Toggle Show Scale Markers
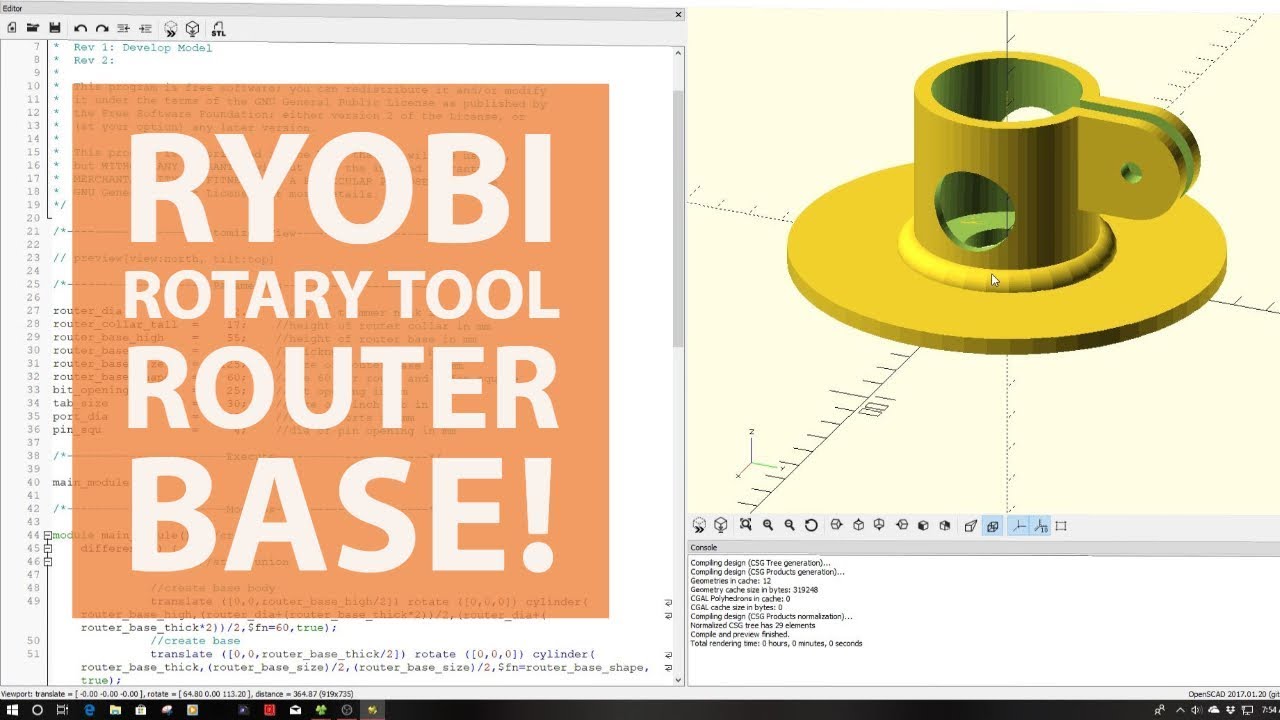This screenshot has height=720, width=1280. pos(1040,525)
